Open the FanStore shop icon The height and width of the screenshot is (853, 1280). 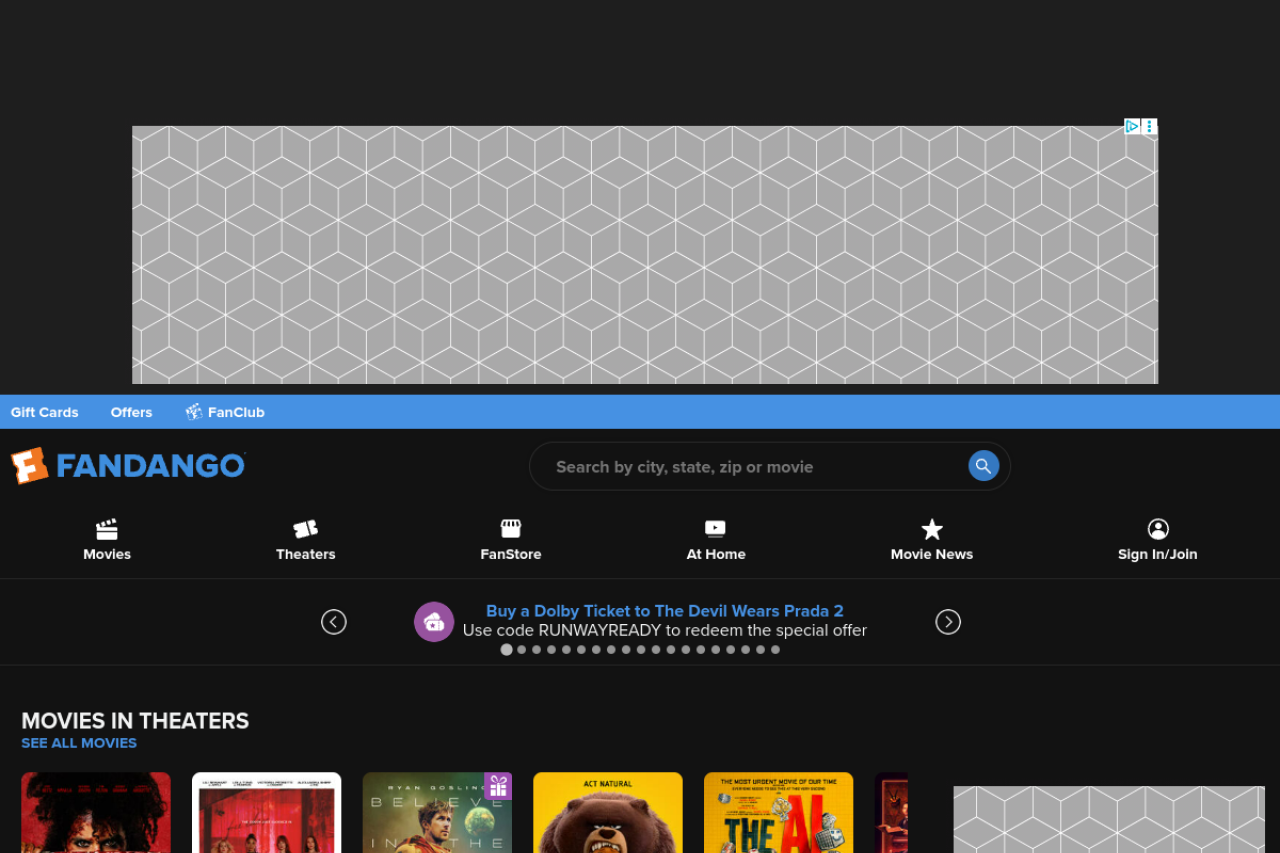click(x=510, y=529)
